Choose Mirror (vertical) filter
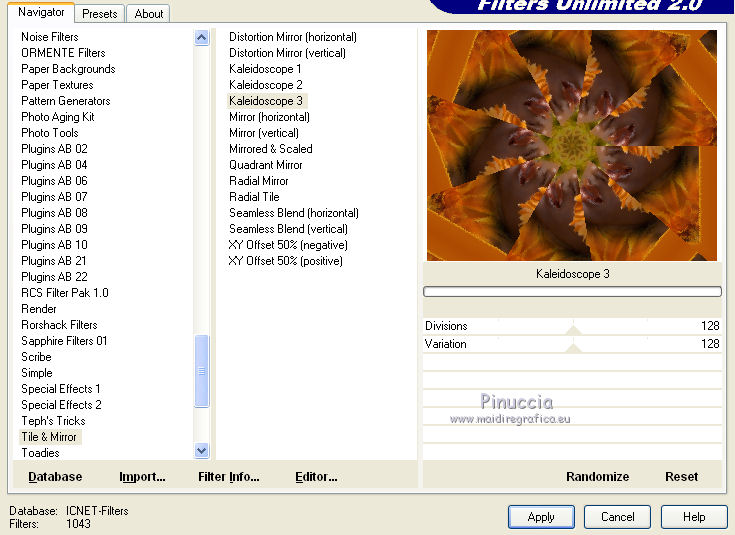Screen dimensions: 735x535 (264, 133)
